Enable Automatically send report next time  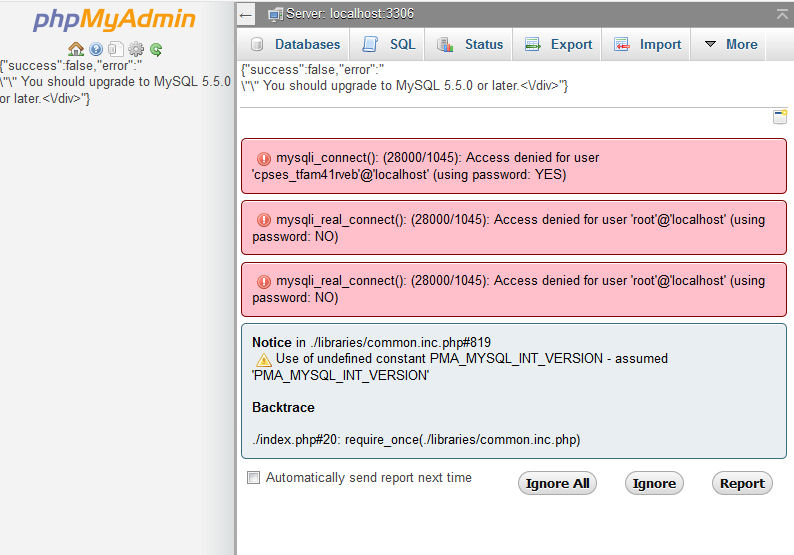click(x=253, y=478)
